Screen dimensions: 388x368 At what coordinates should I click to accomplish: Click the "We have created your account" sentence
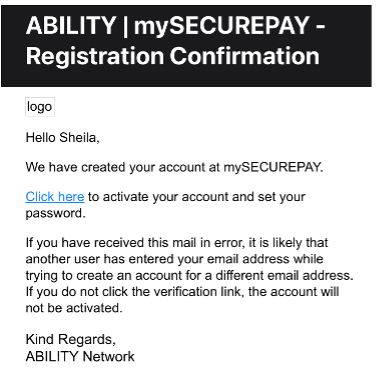coord(174,167)
